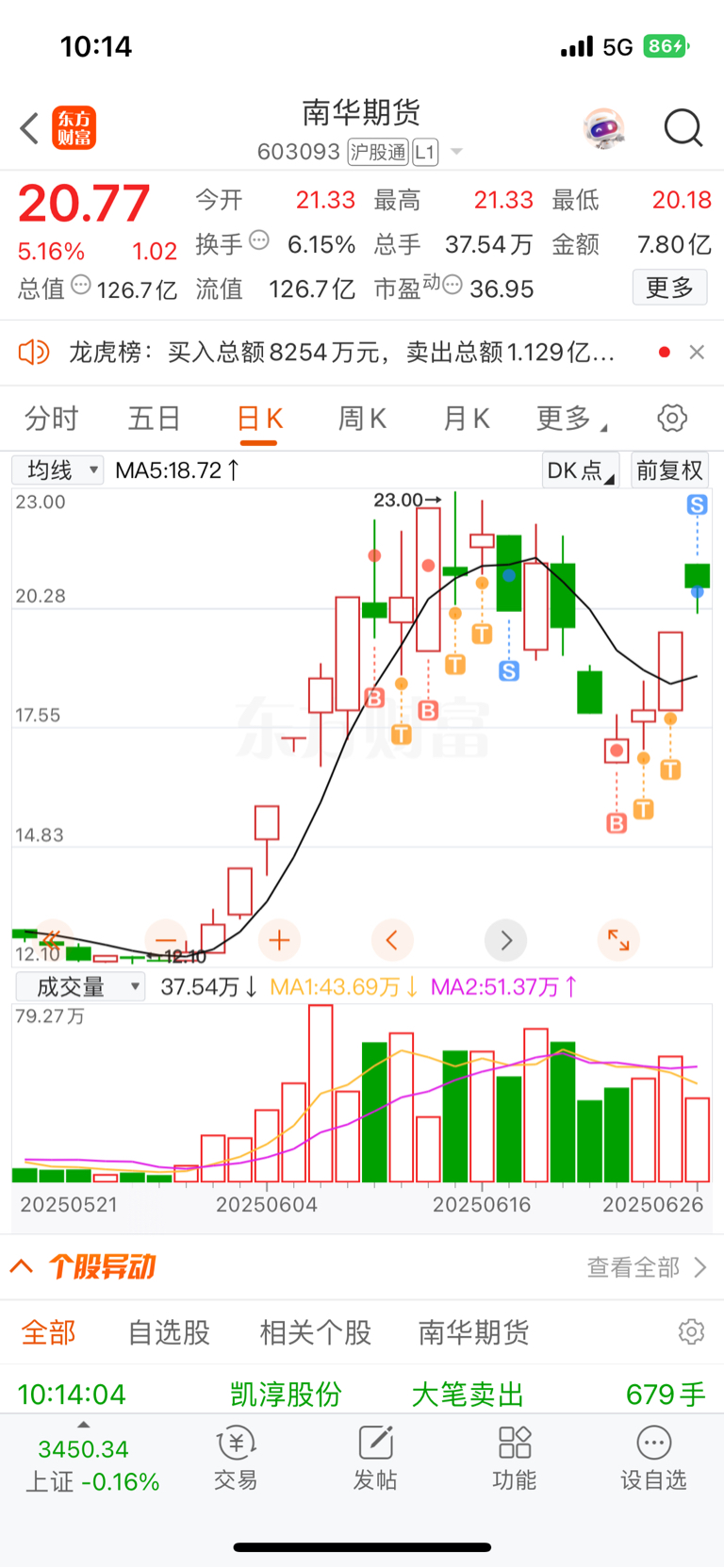
Task: Tap the speaker announcement icon
Action: [34, 353]
